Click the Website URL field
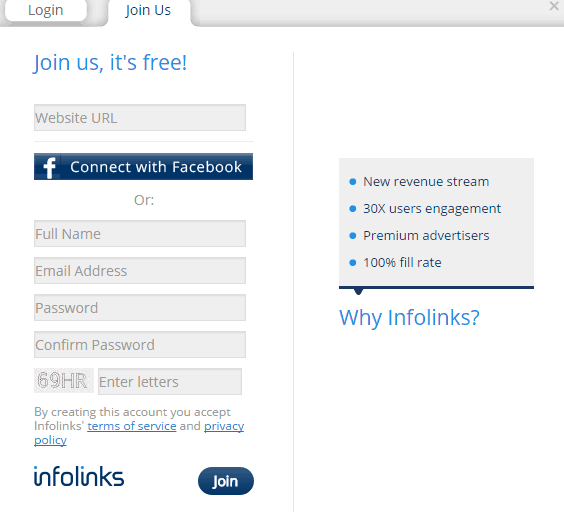 (x=140, y=118)
